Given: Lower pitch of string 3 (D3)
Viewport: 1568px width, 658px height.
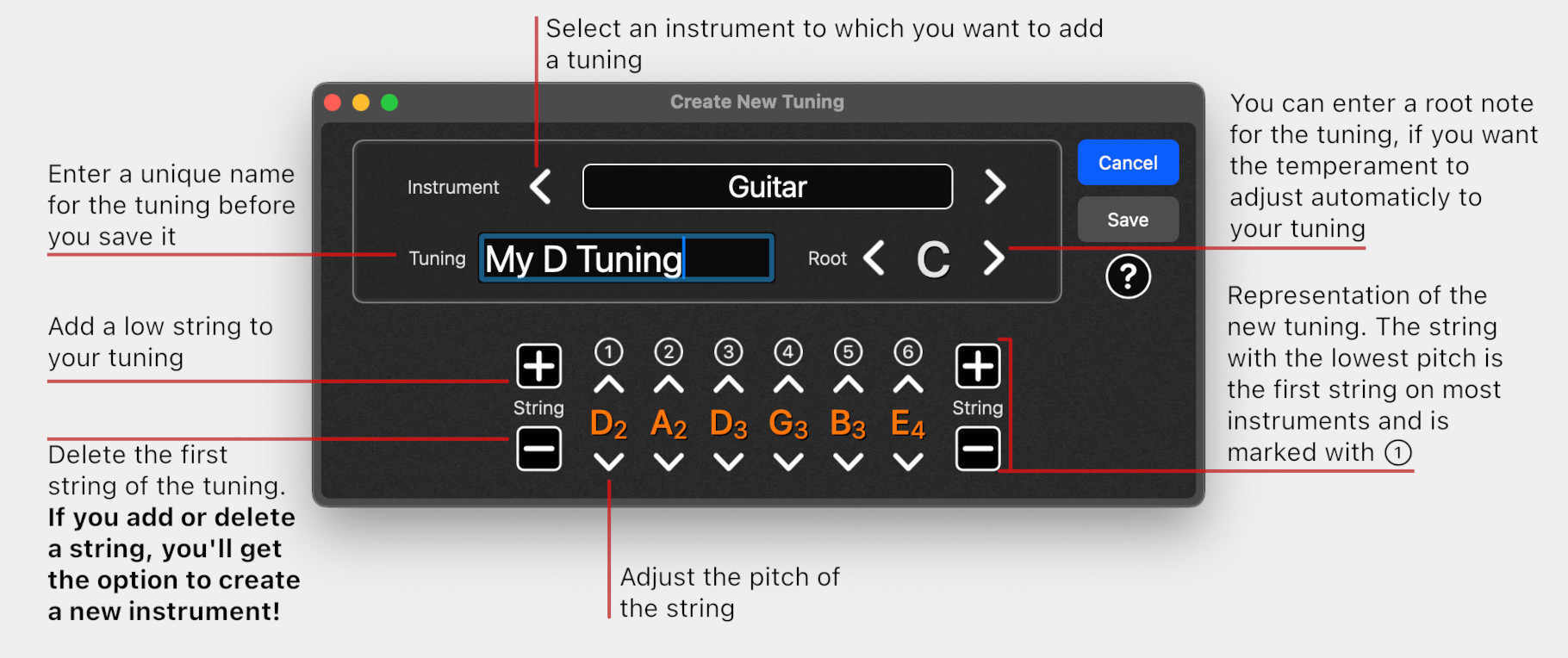Looking at the screenshot, I should 729,462.
